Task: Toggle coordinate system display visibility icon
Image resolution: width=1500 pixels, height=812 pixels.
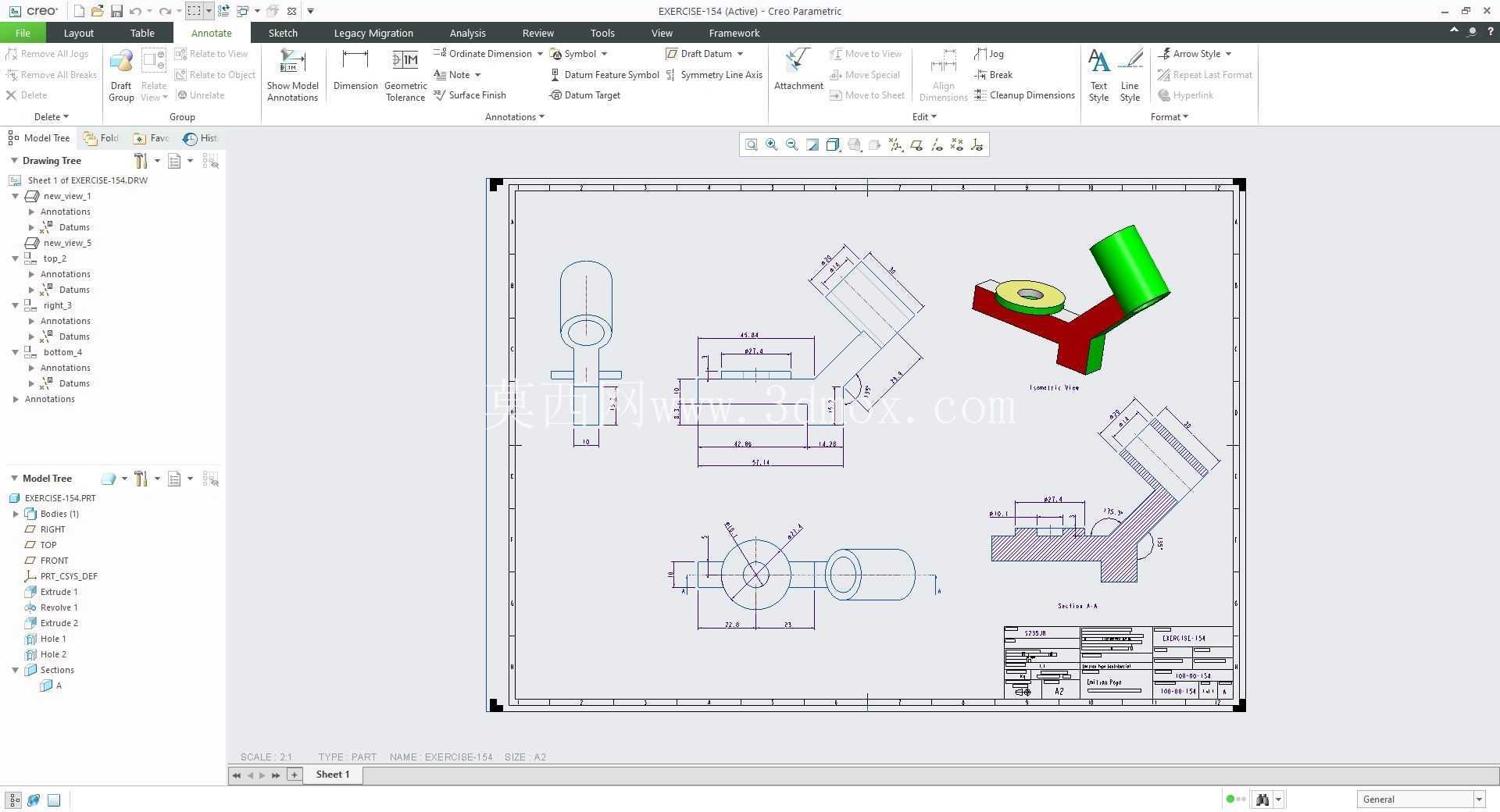Action: point(977,144)
